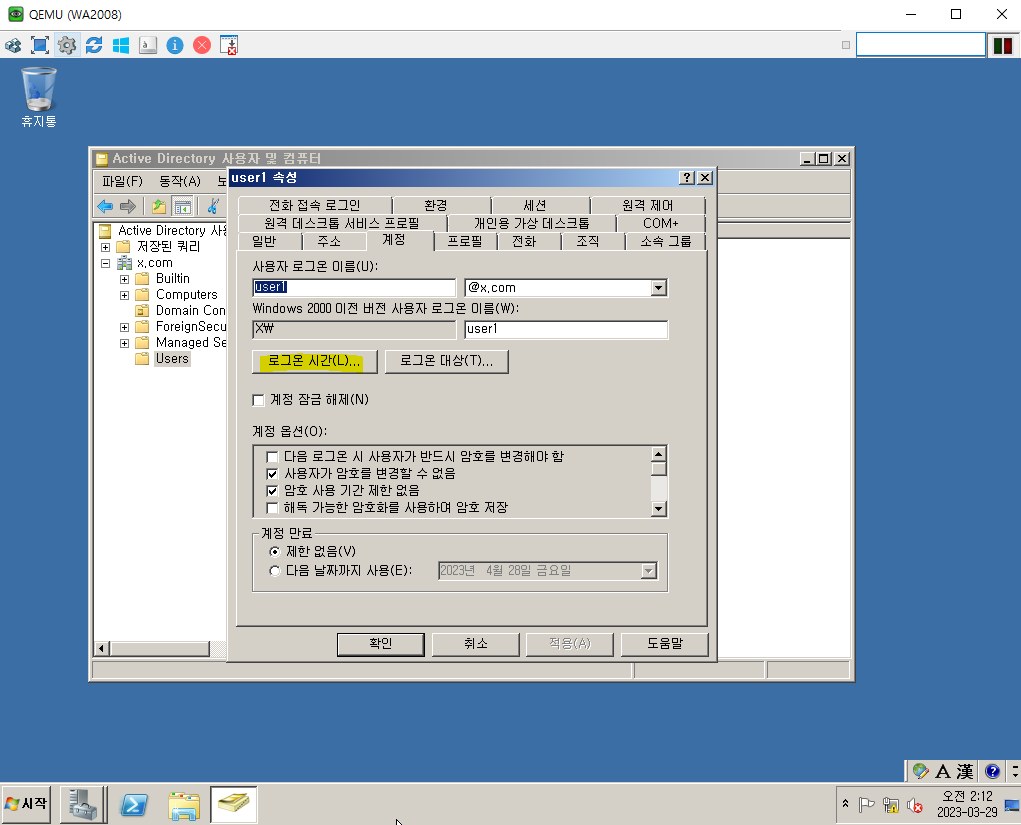Open the expiration date picker dropdown
The width and height of the screenshot is (1021, 825).
coord(648,571)
